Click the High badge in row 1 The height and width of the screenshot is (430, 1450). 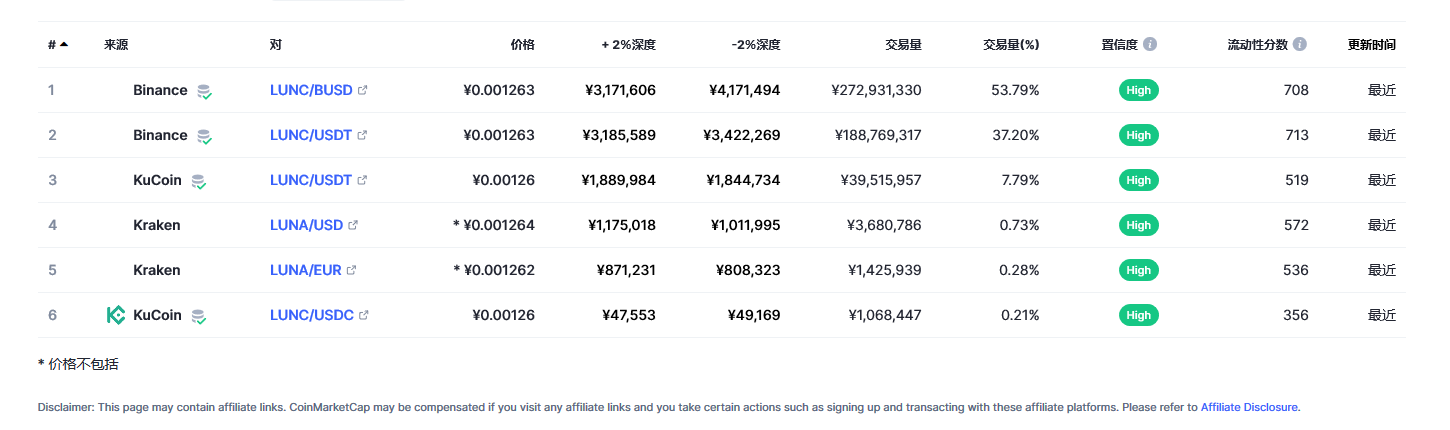click(x=1138, y=90)
